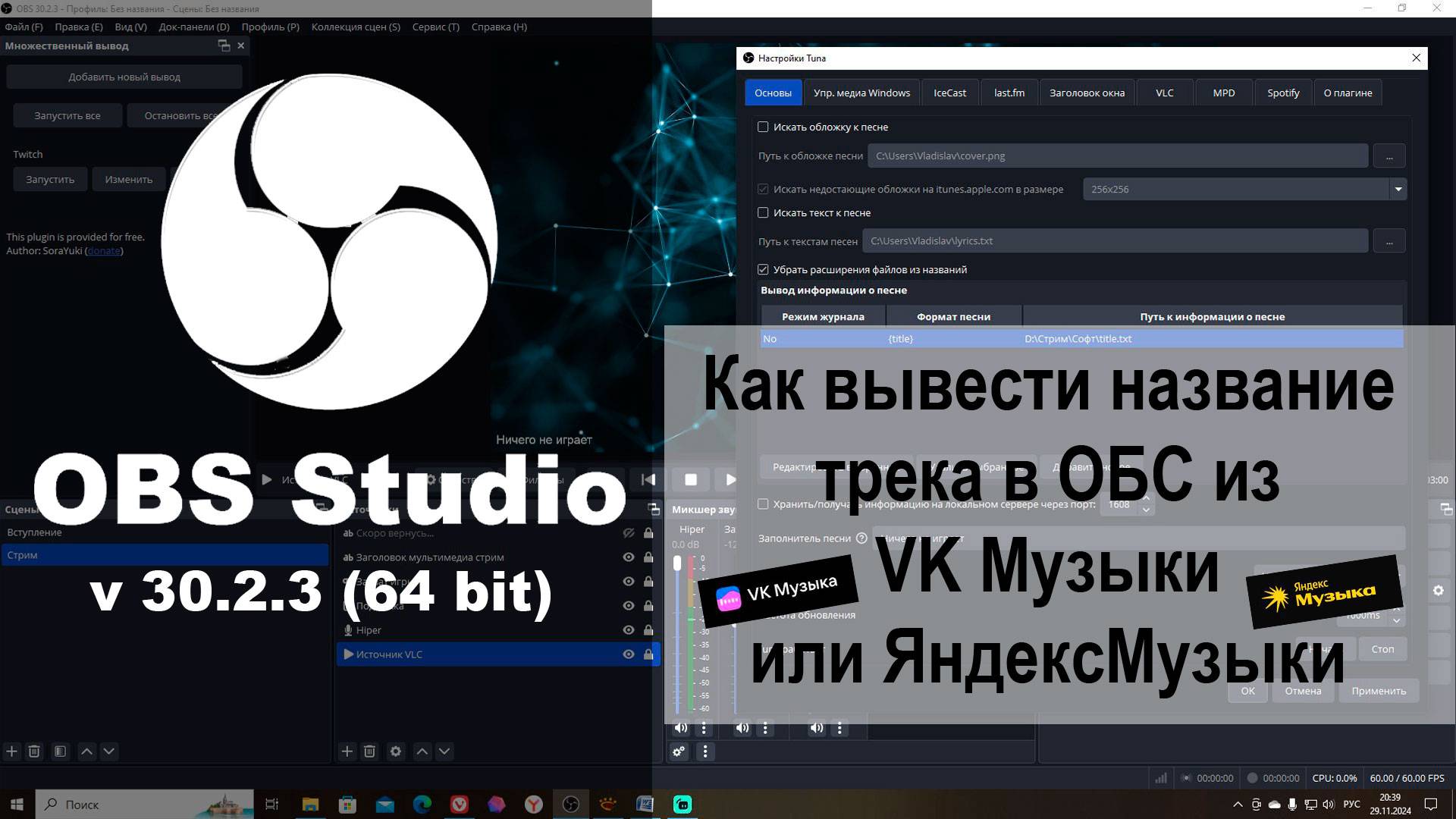Screen dimensions: 1456x819
Task: Add a new scene with plus icon
Action: (x=11, y=752)
